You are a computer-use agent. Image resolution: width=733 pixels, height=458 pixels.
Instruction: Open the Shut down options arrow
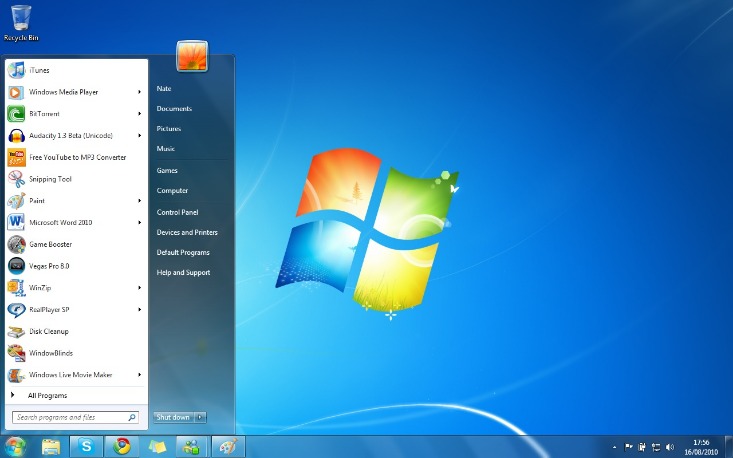pos(200,417)
